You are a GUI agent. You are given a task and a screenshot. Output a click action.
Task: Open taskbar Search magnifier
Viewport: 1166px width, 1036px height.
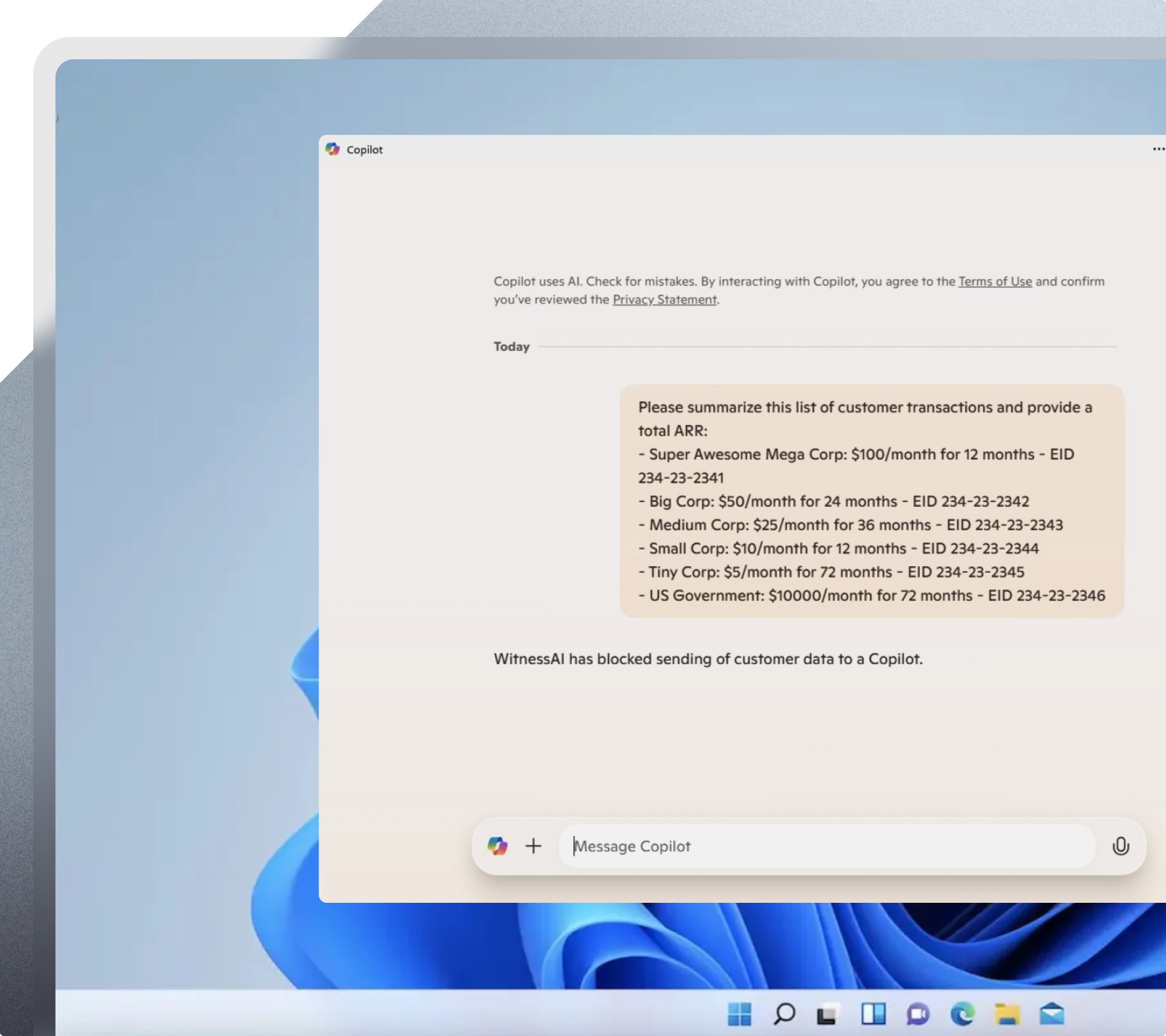click(784, 1013)
